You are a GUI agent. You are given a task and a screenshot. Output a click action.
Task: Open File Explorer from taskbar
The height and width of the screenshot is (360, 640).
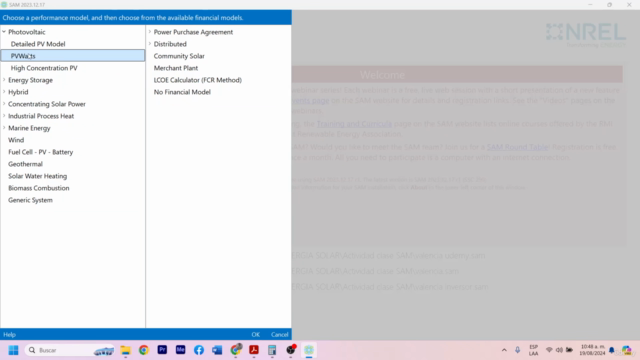[125, 350]
